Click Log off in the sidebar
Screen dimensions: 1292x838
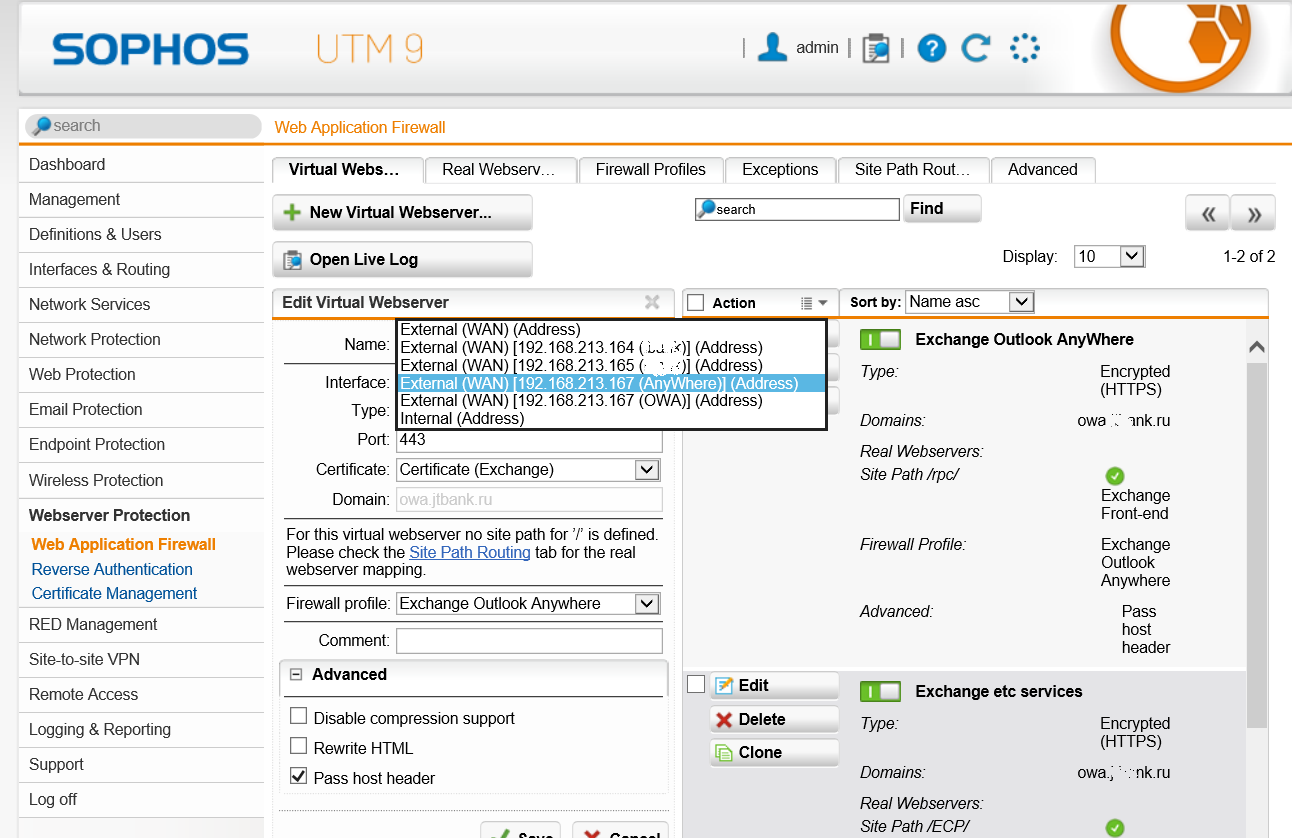141,800
